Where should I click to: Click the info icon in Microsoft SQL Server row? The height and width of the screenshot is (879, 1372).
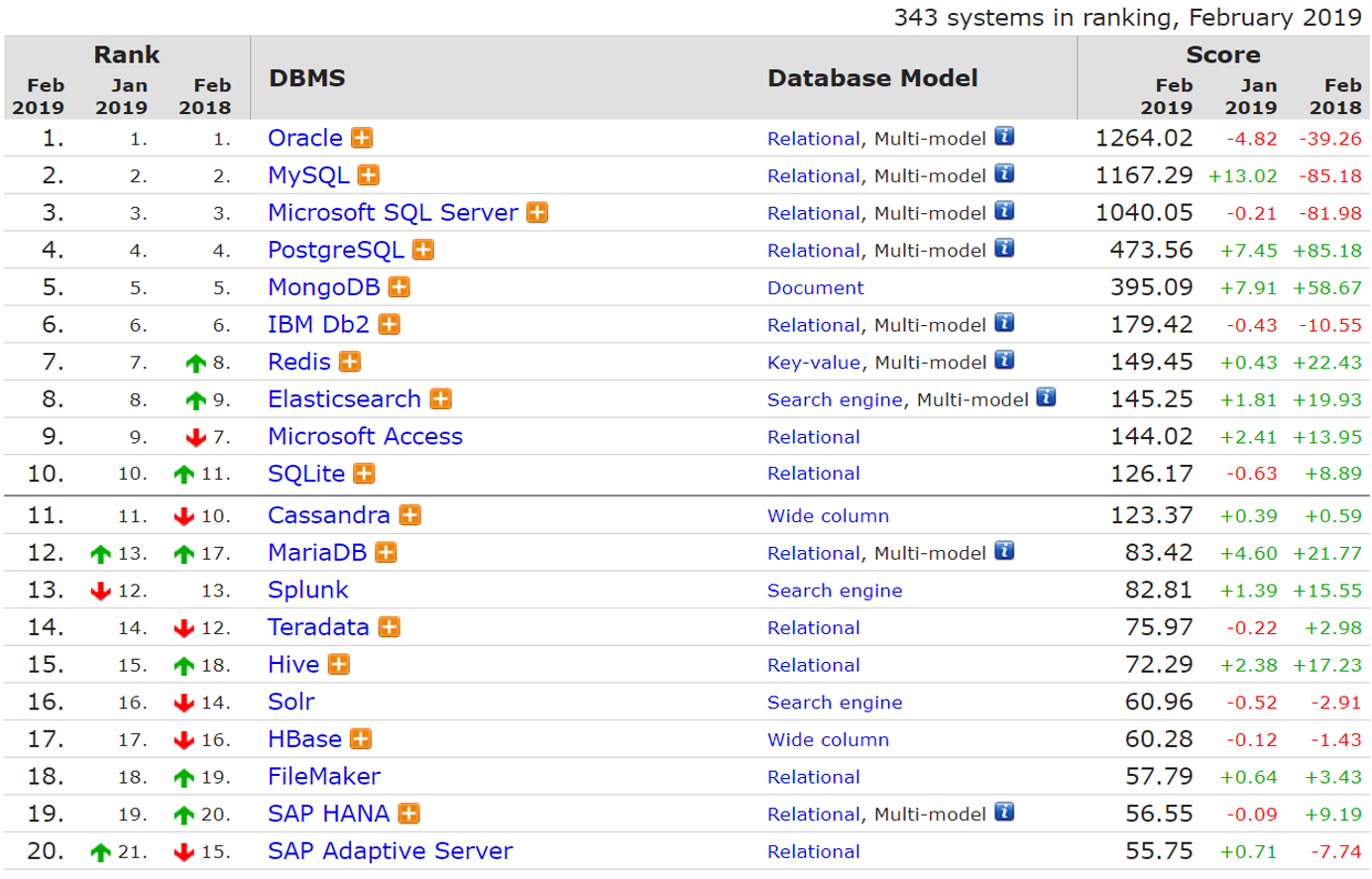point(1004,211)
